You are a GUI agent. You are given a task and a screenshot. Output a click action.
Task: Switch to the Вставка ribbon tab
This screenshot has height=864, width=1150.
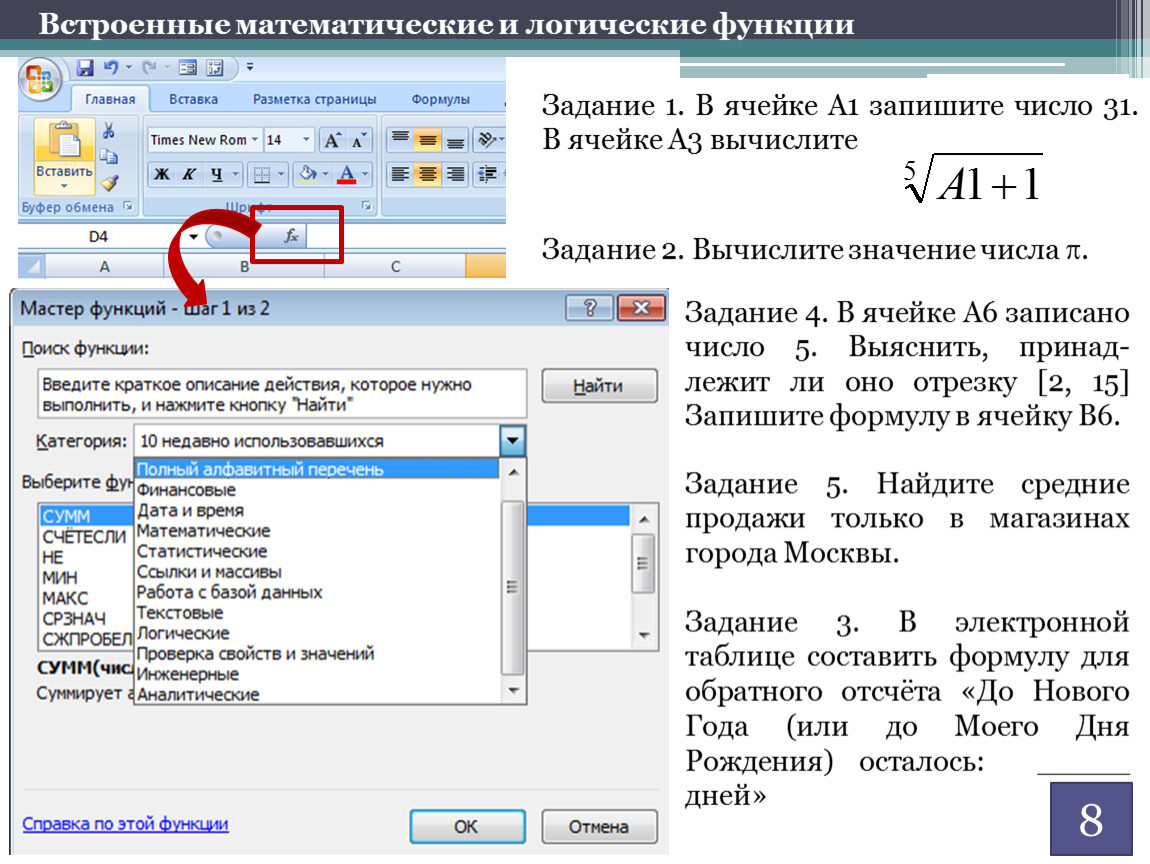(193, 99)
